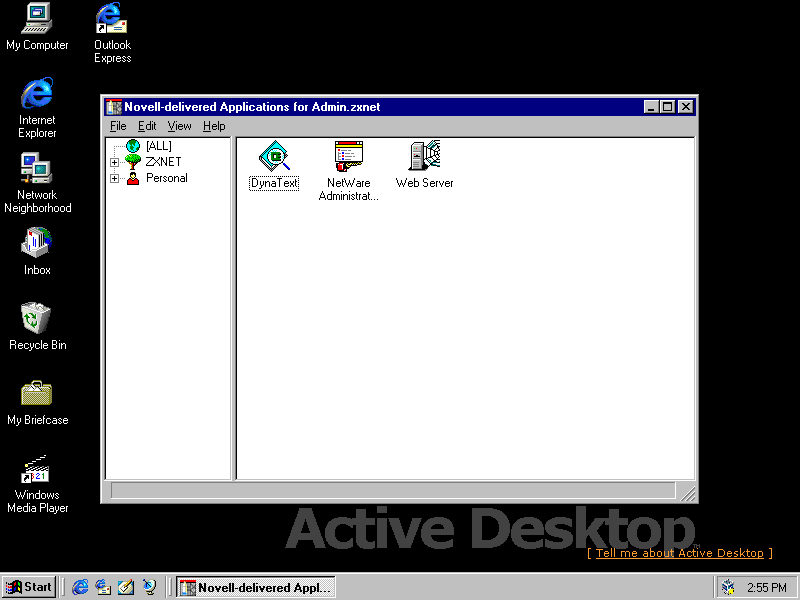800x600 pixels.
Task: Click the system tray icon beside clock
Action: point(729,587)
